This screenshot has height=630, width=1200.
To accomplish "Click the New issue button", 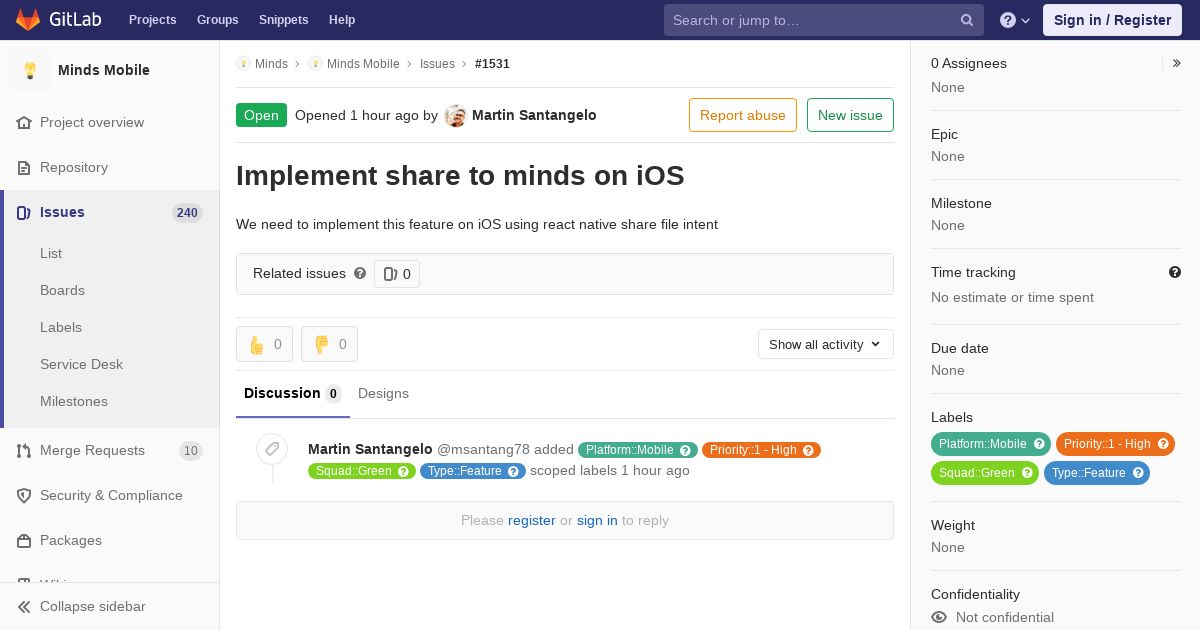I will (850, 115).
